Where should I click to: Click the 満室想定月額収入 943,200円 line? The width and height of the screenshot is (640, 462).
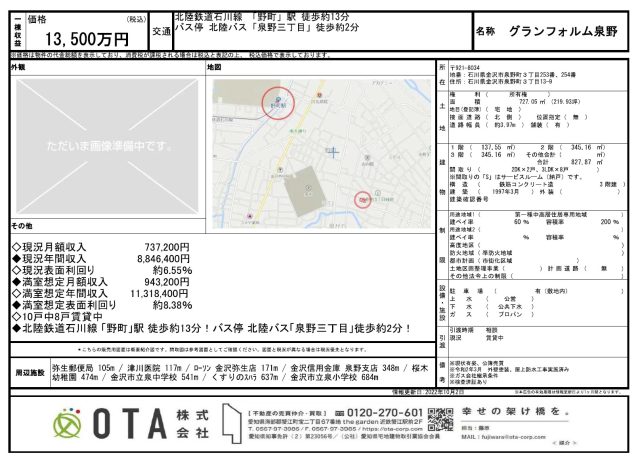point(101,282)
